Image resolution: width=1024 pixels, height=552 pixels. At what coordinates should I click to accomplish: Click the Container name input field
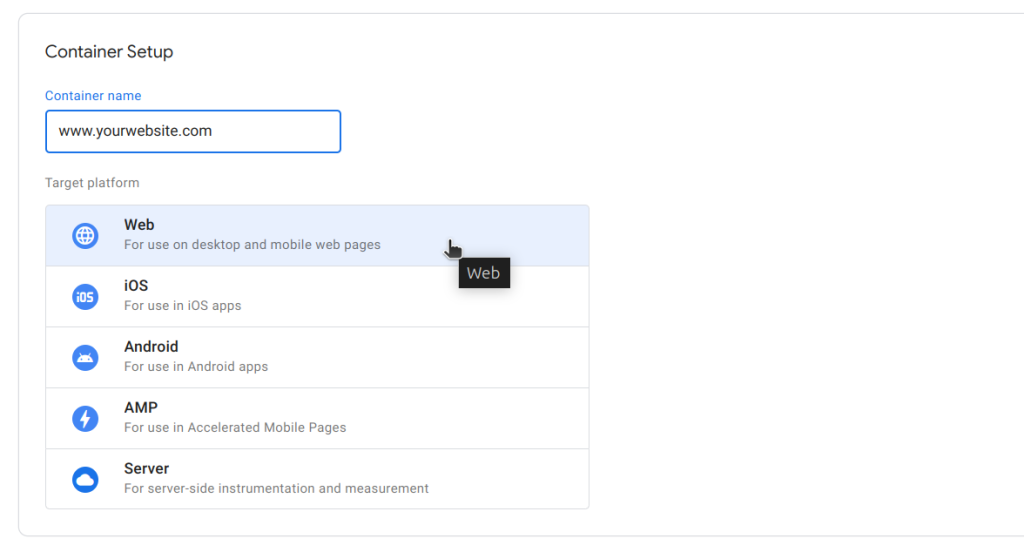click(193, 131)
